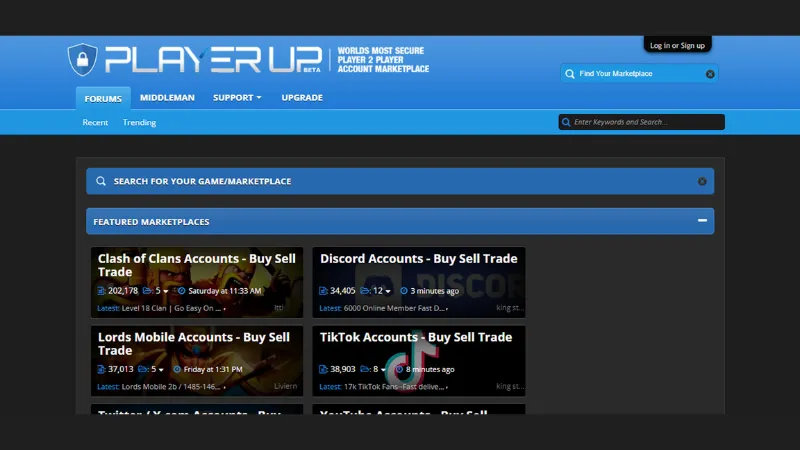Click subforum folder icon on Clash of Clans card
Screen dimensions: 800x450
(147, 291)
